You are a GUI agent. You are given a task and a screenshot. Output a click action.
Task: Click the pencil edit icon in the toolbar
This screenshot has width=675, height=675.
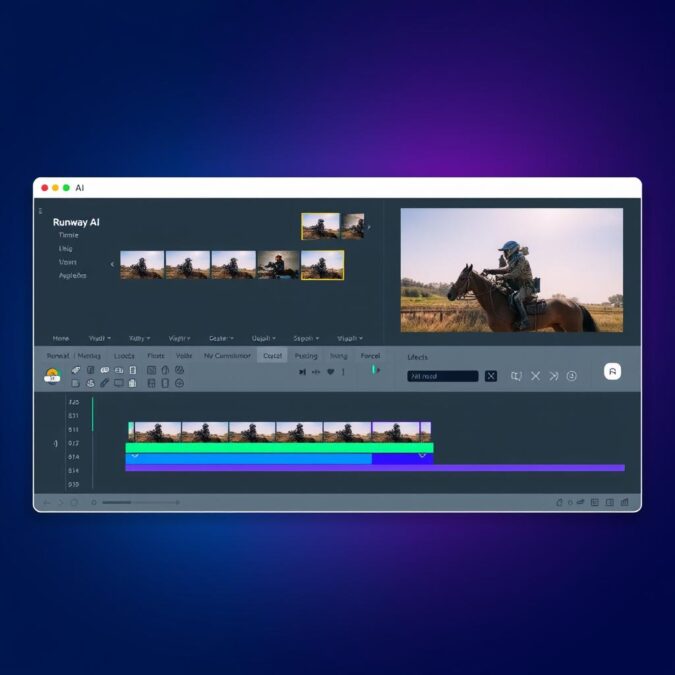click(104, 383)
